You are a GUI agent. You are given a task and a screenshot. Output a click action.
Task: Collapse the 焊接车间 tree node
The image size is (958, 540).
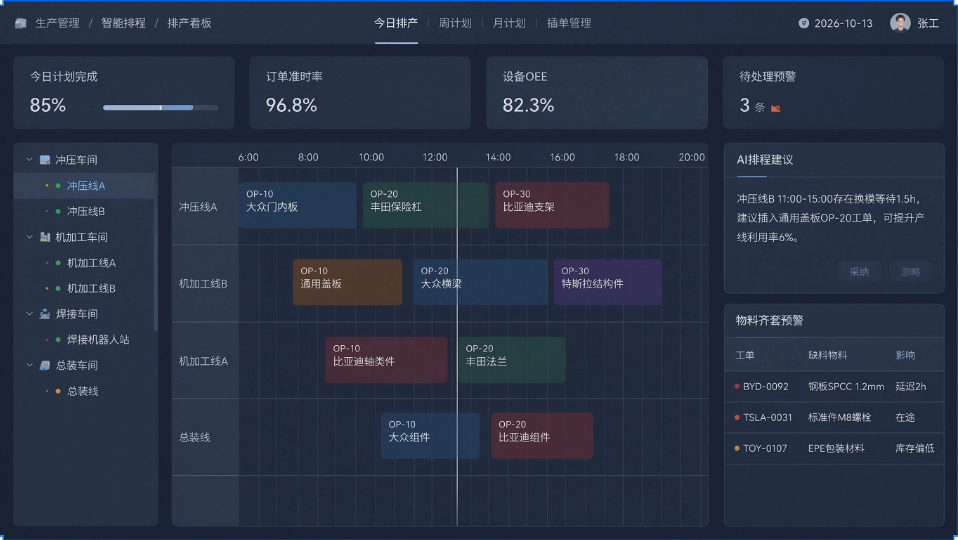click(29, 313)
